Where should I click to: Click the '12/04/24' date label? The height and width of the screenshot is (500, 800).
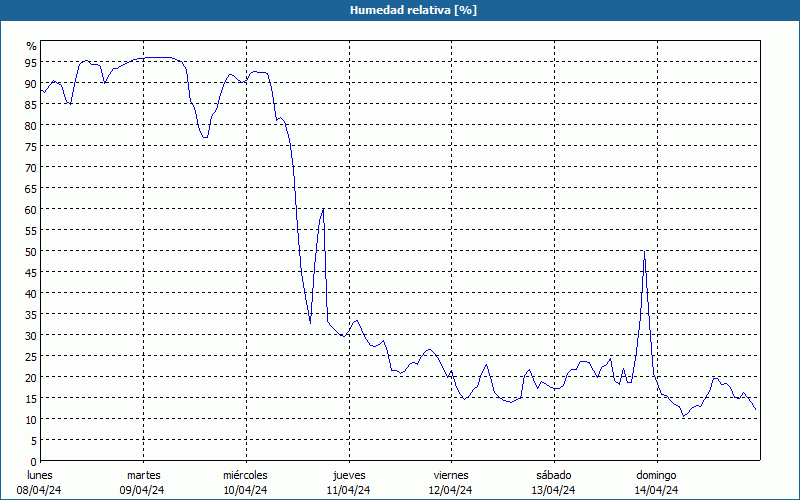pos(451,490)
